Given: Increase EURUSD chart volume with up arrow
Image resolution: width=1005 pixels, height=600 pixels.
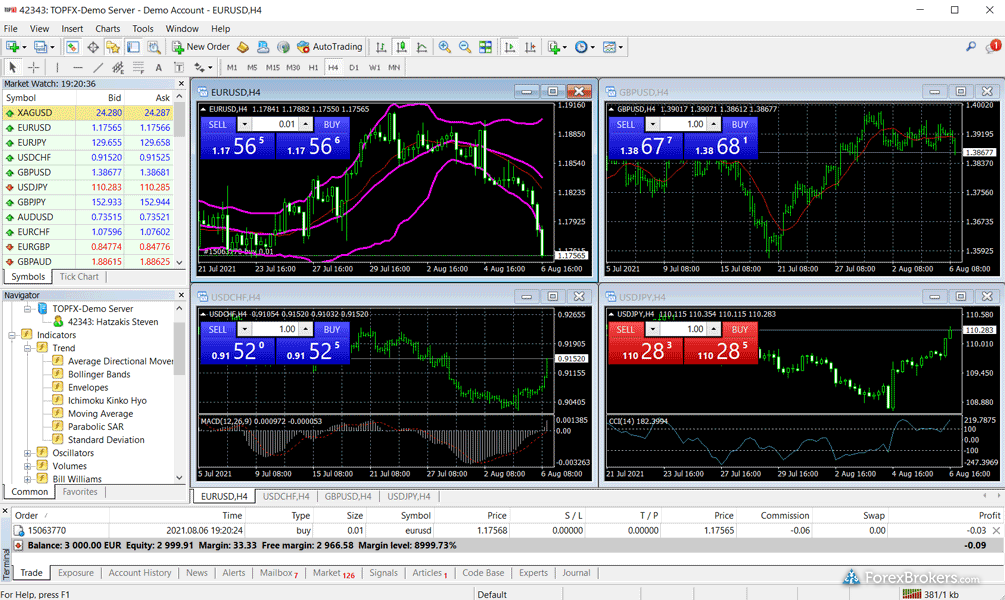Looking at the screenshot, I should 306,124.
